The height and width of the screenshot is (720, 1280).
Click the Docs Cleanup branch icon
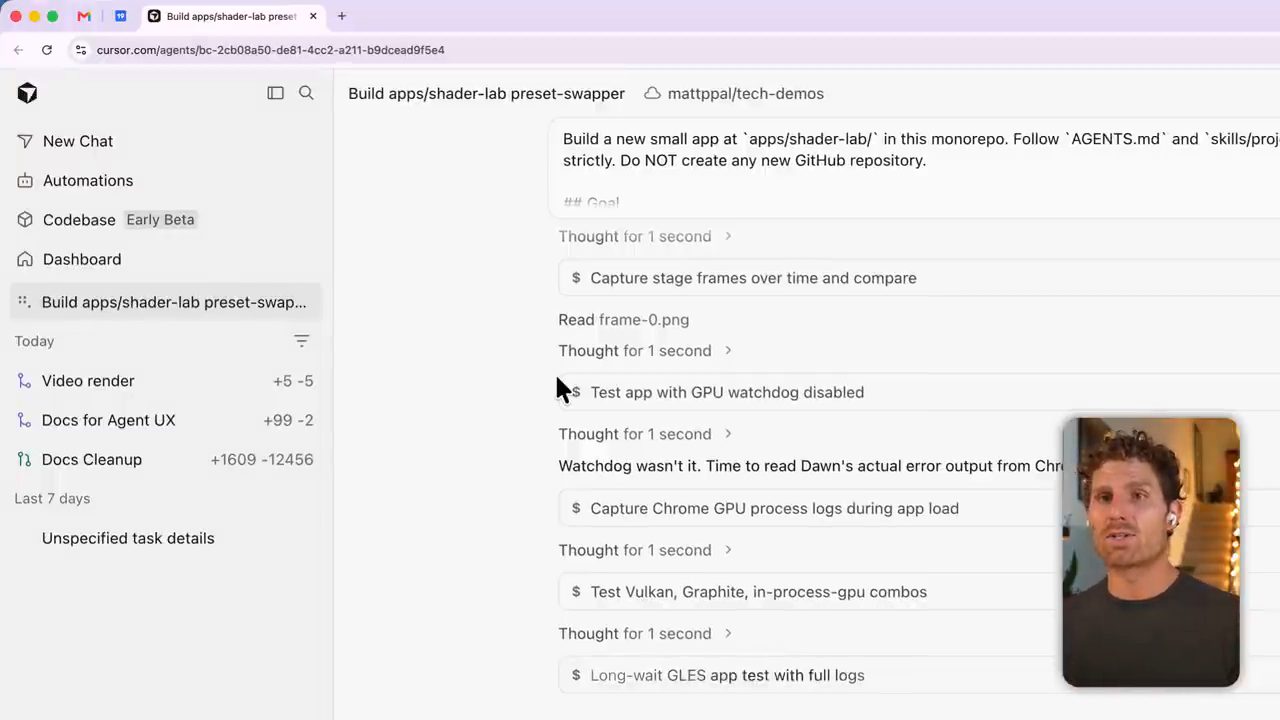coord(24,459)
